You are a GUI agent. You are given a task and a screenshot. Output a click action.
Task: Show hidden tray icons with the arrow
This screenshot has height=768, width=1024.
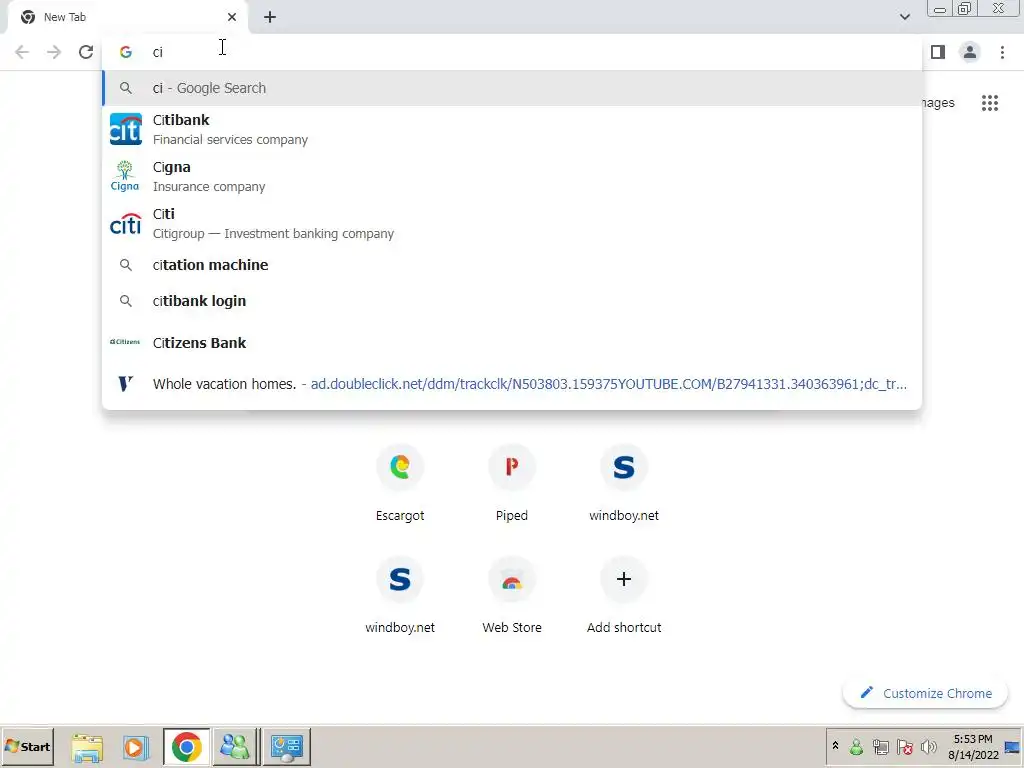pyautogui.click(x=835, y=746)
